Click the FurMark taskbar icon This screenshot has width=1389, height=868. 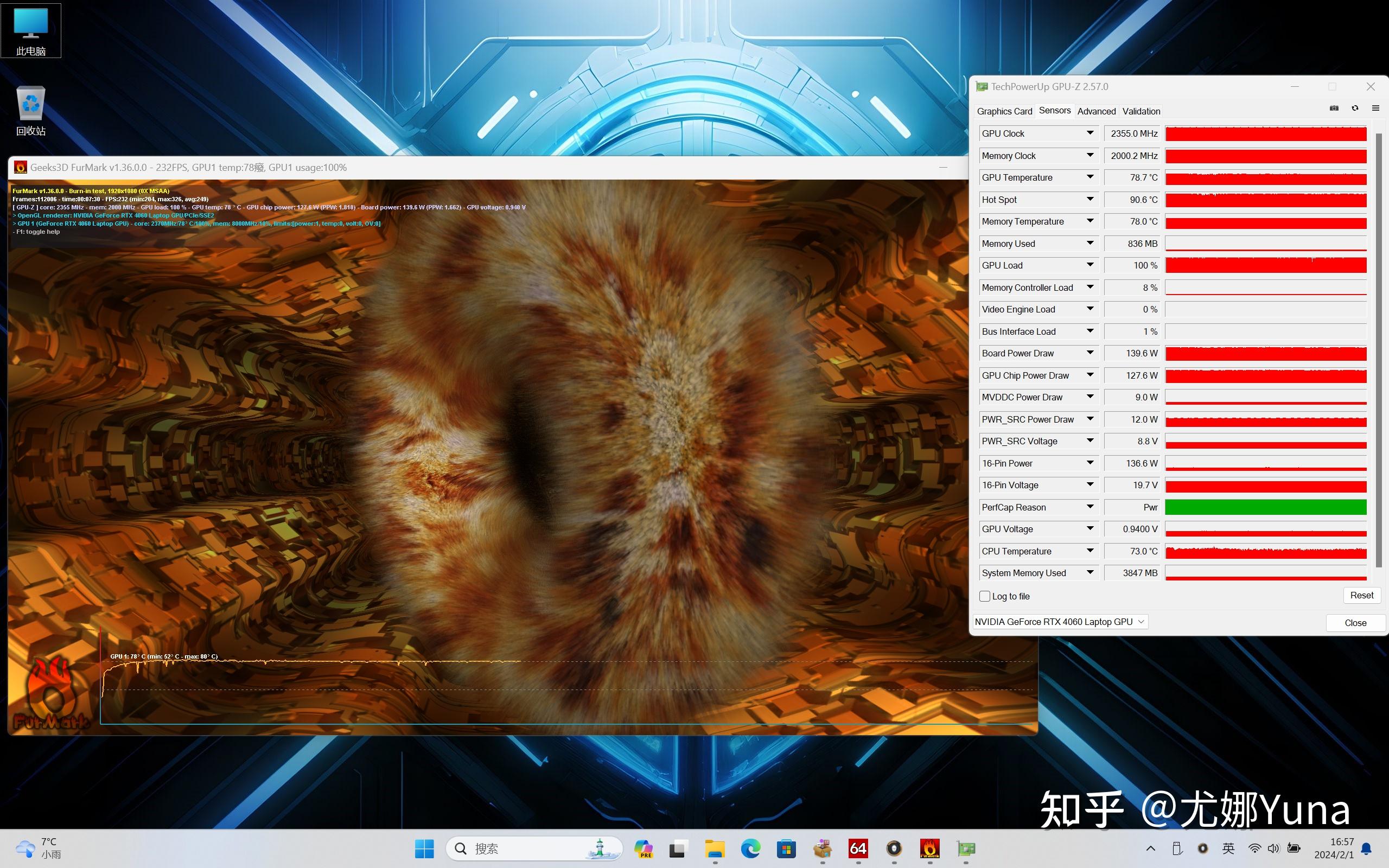[928, 849]
